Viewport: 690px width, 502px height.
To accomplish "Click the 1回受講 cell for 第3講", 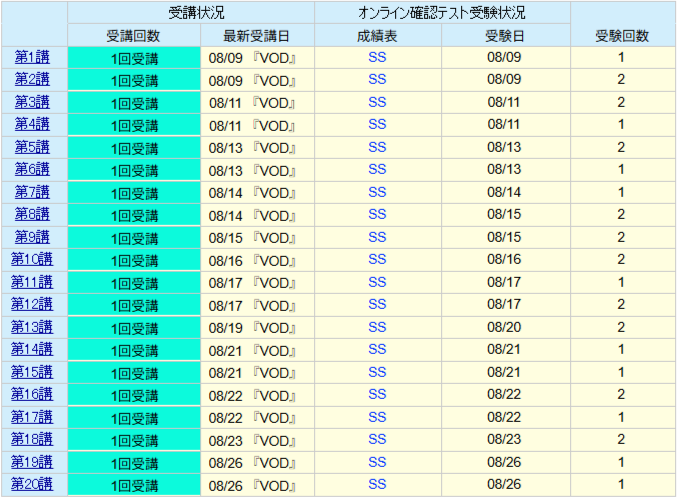I will click(x=134, y=102).
